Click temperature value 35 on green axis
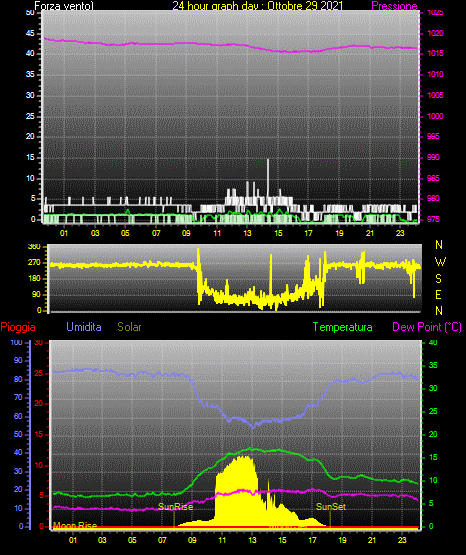 (x=433, y=365)
